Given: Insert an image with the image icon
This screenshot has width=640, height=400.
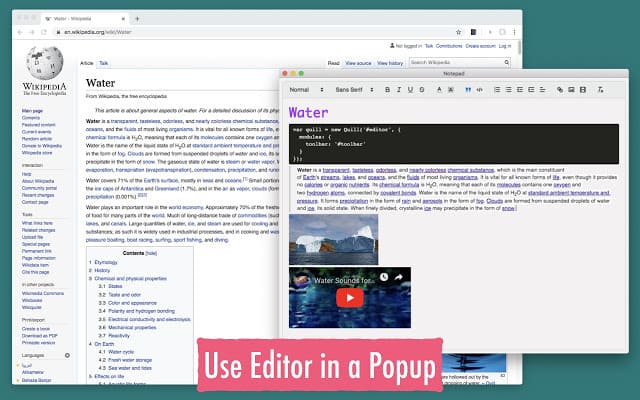Looking at the screenshot, I should pos(571,90).
